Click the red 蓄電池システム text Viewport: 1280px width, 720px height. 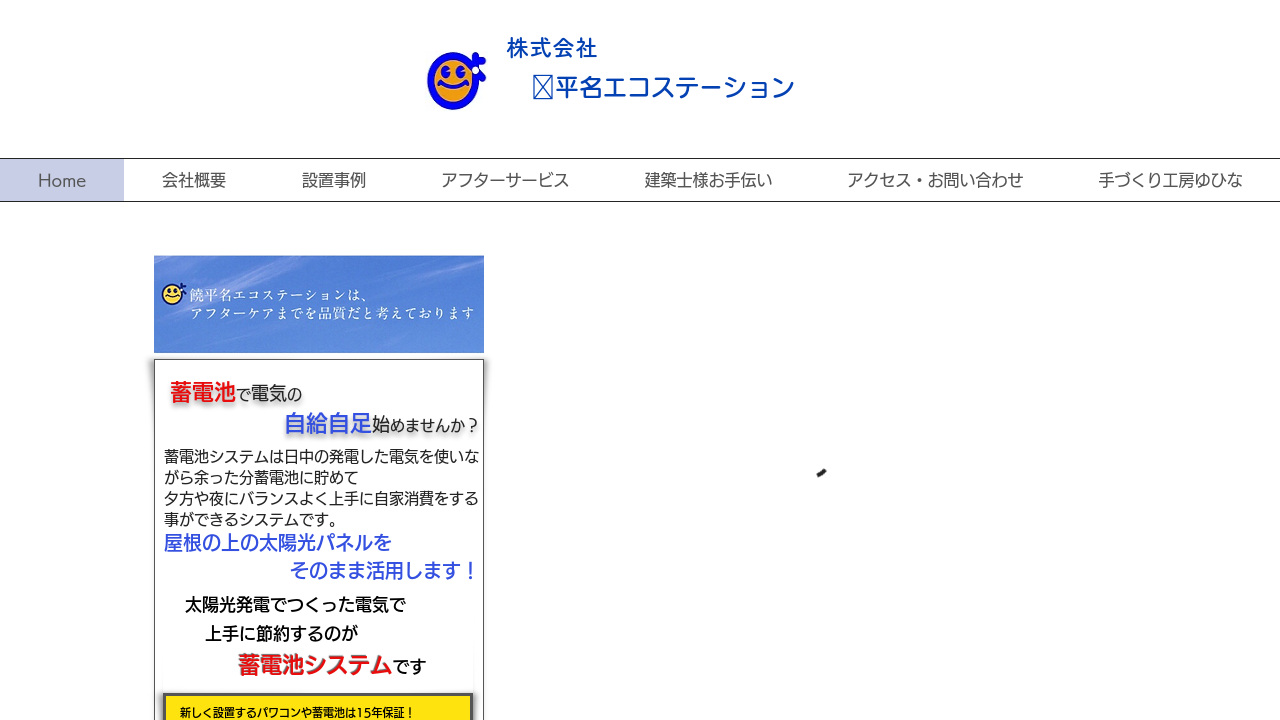(x=314, y=665)
